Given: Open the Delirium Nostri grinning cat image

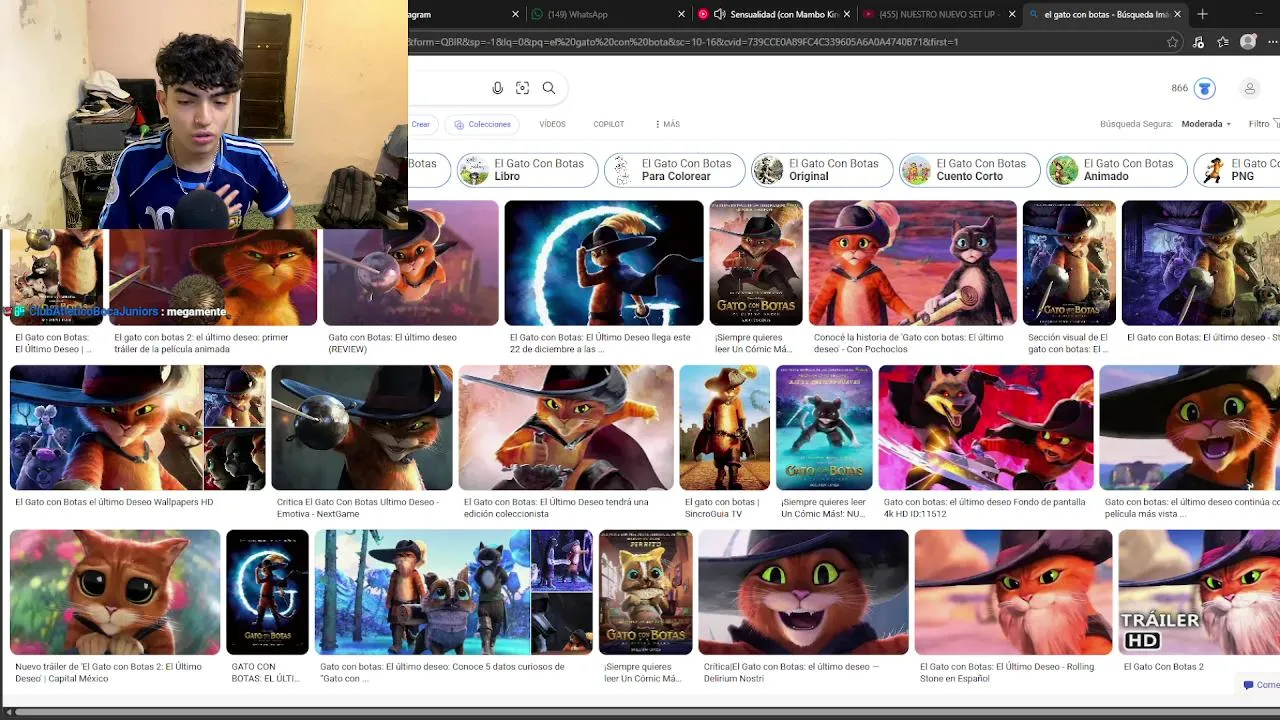Looking at the screenshot, I should [x=803, y=592].
